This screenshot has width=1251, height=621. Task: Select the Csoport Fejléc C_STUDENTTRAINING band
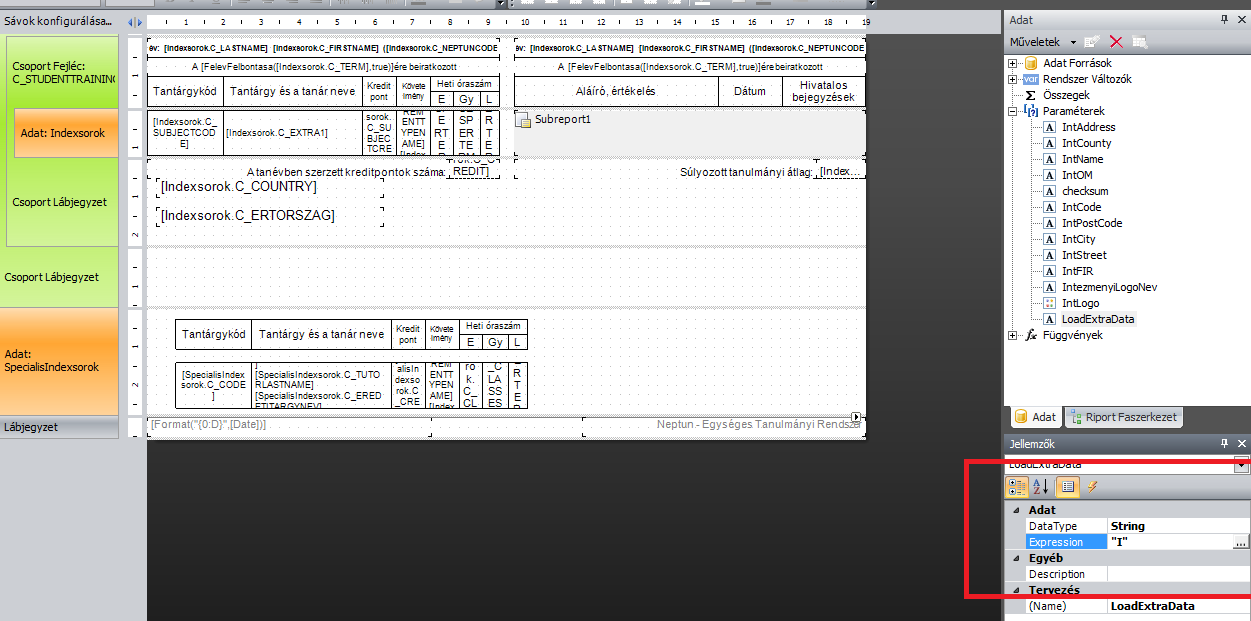[62, 72]
